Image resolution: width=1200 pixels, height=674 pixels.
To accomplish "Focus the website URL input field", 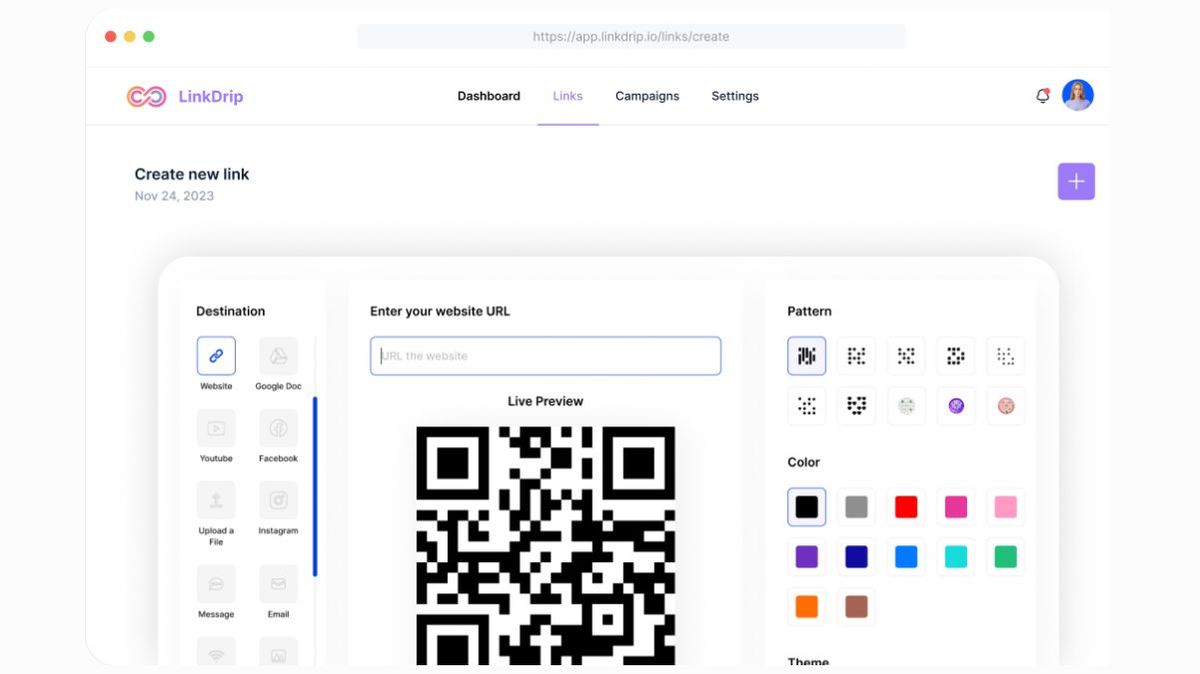I will point(545,356).
